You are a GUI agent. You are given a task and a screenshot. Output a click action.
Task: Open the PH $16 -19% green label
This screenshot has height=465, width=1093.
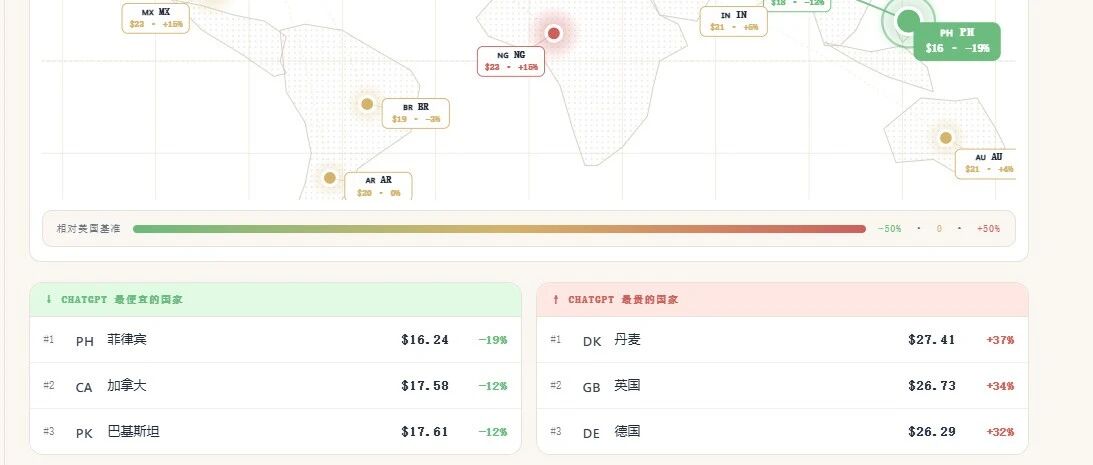click(x=957, y=41)
